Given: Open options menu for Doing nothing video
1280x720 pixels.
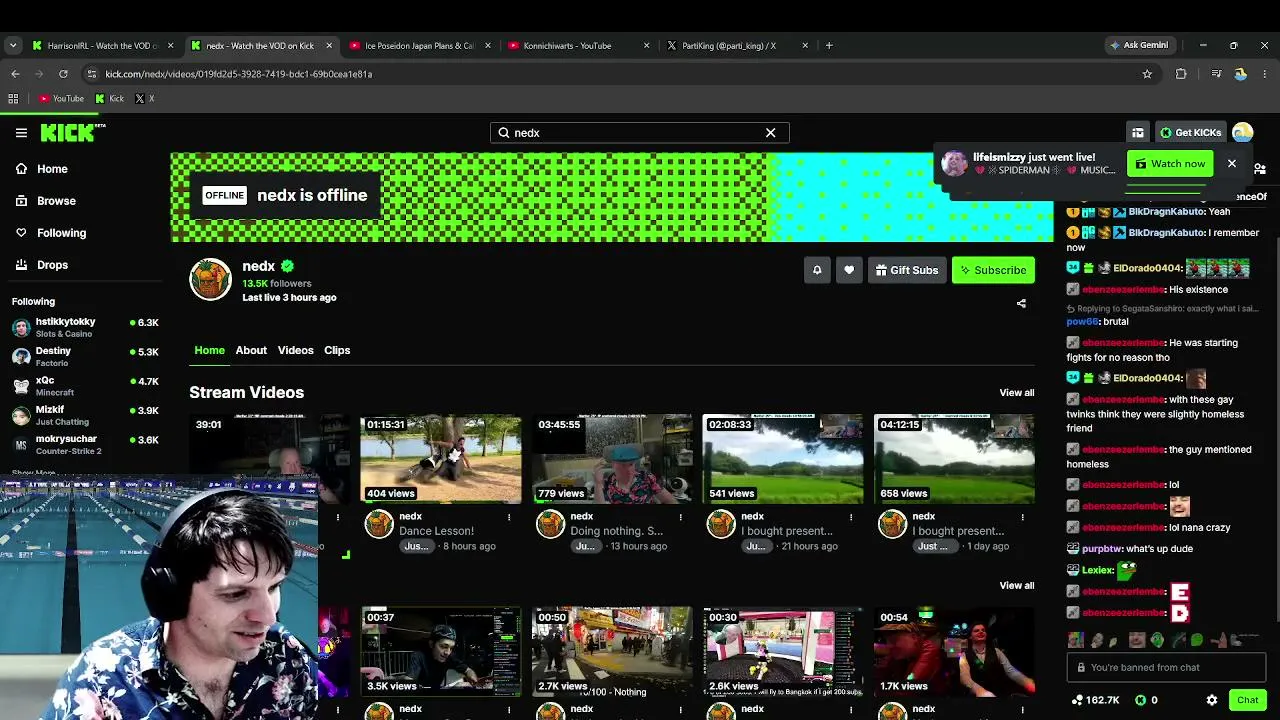Looking at the screenshot, I should tap(680, 517).
